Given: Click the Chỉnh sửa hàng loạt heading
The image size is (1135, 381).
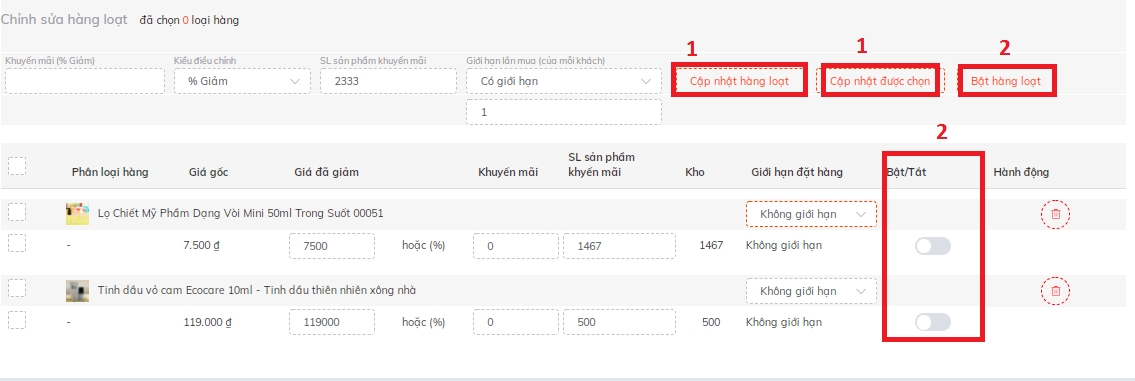Looking at the screenshot, I should coord(64,20).
